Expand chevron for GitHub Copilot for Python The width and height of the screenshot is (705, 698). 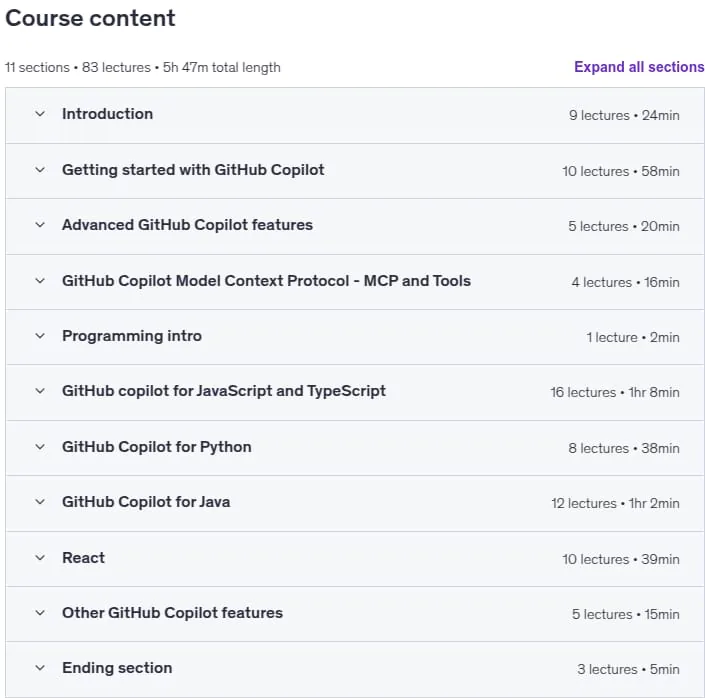click(x=40, y=447)
